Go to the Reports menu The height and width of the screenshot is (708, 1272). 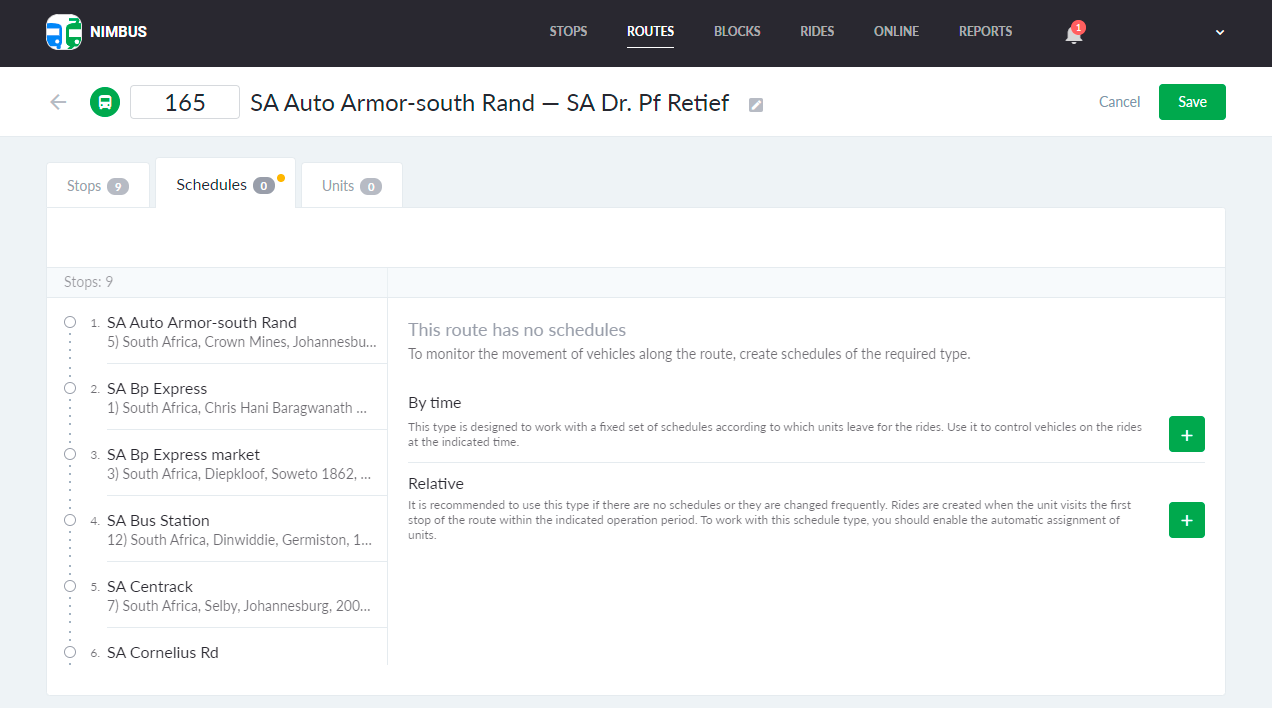(985, 32)
